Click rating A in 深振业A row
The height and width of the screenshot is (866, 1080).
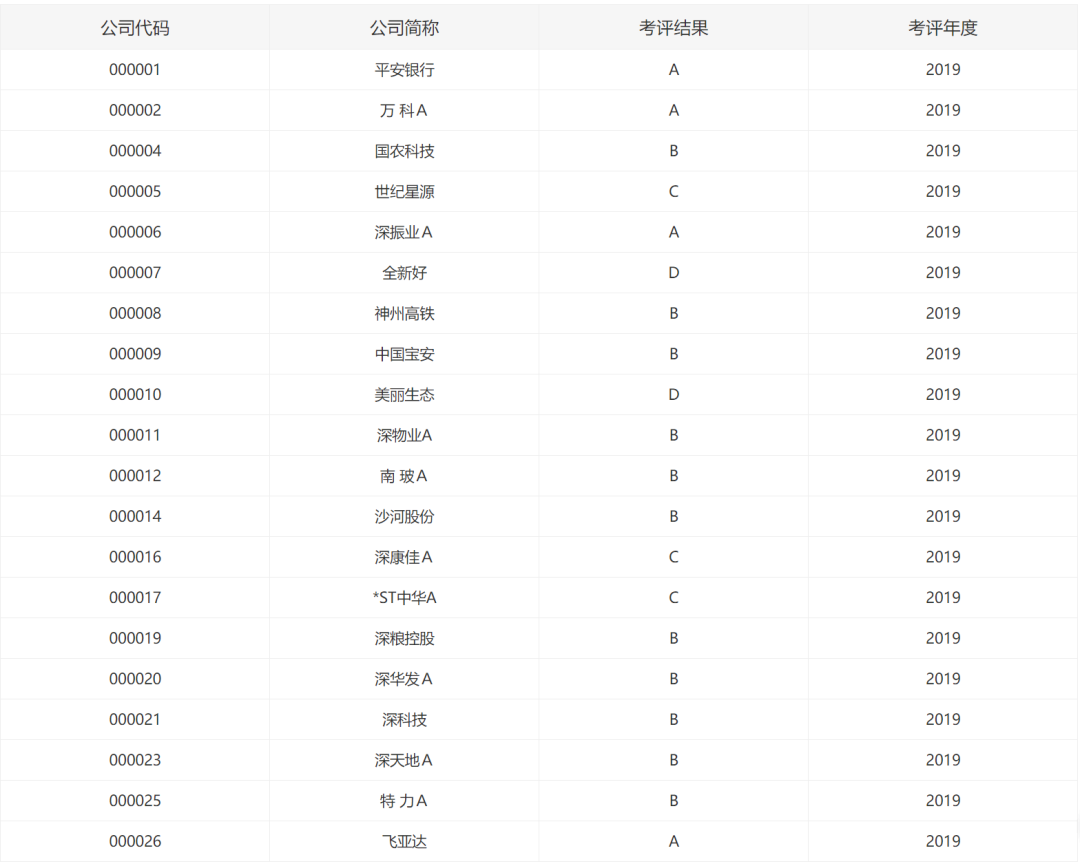(674, 232)
